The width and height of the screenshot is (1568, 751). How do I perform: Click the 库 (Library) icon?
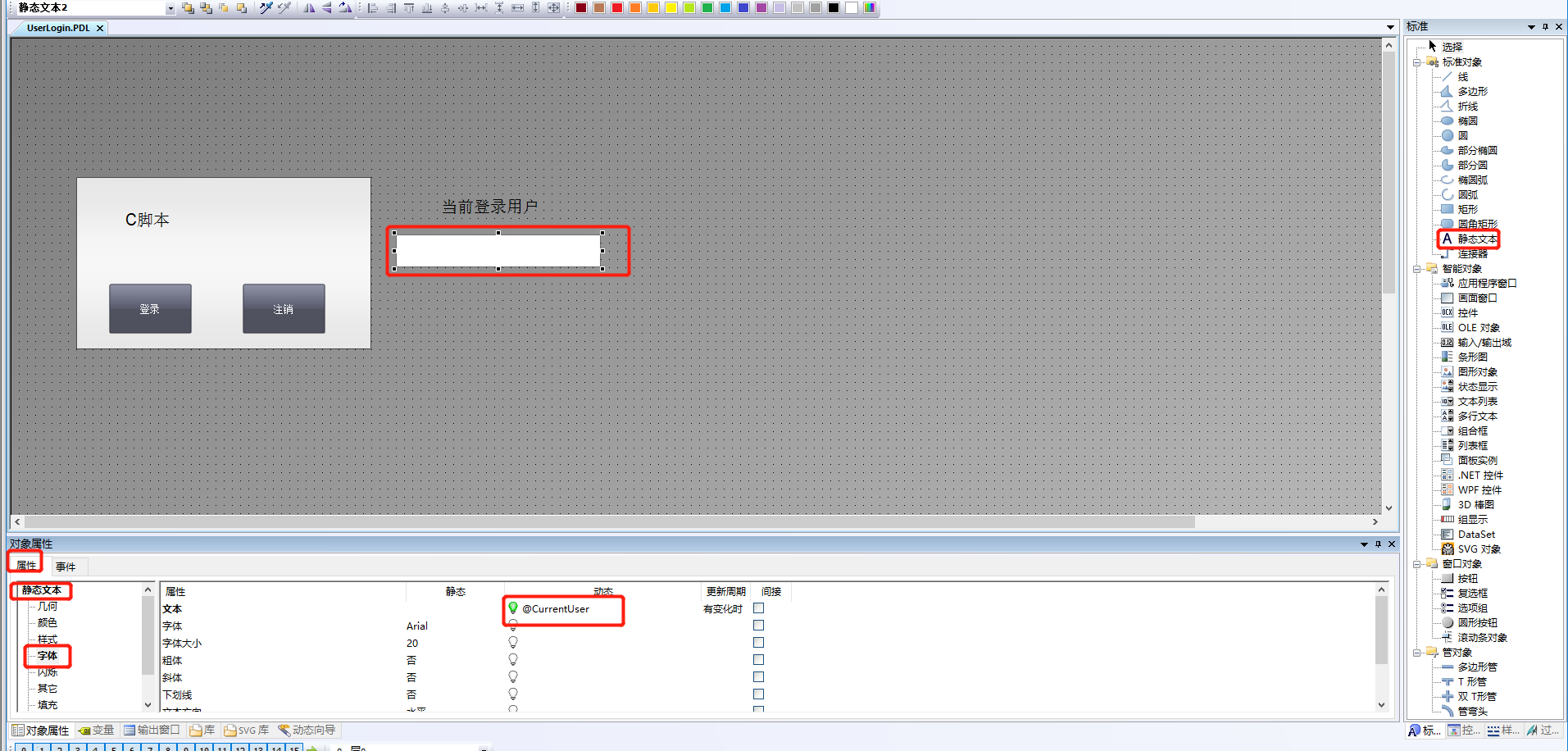pyautogui.click(x=202, y=730)
